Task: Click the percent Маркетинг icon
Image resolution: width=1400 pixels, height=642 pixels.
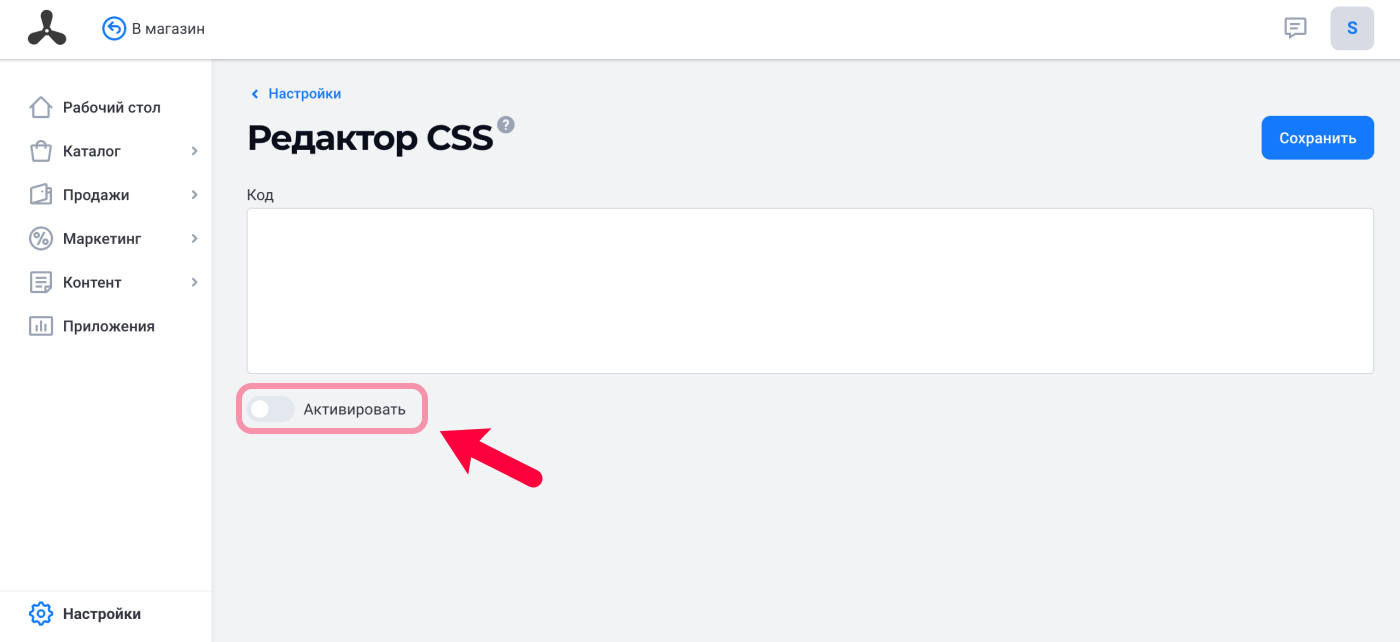Action: pyautogui.click(x=40, y=238)
